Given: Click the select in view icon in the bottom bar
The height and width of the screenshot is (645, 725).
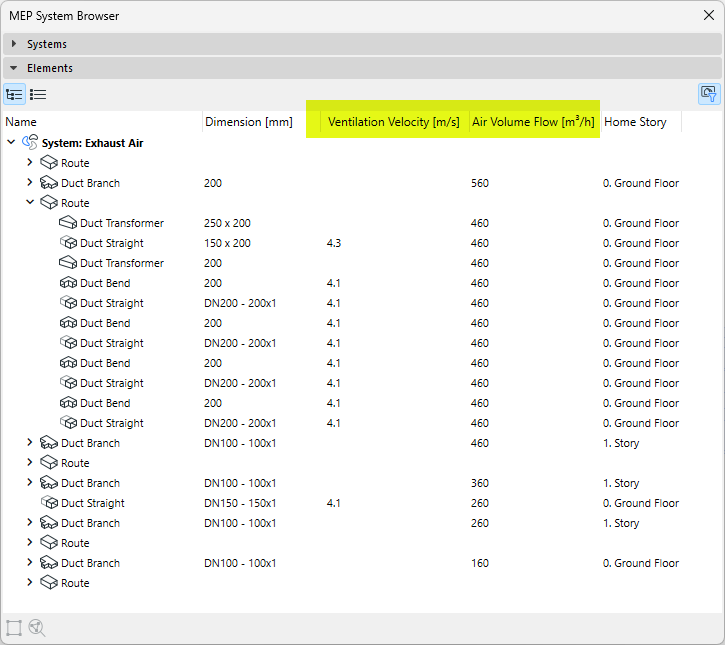Looking at the screenshot, I should pyautogui.click(x=14, y=627).
